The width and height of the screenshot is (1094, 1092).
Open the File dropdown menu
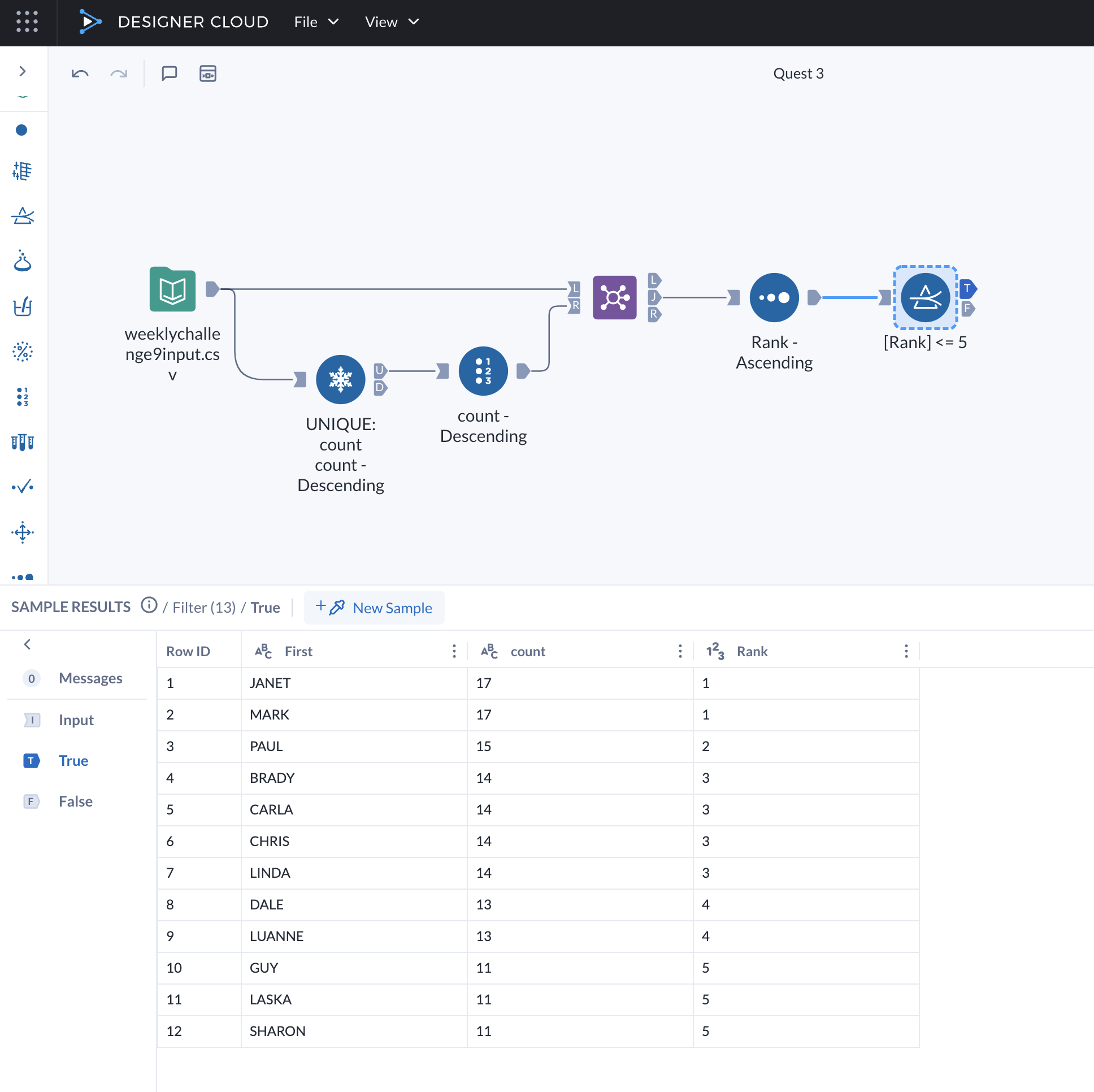(x=316, y=22)
